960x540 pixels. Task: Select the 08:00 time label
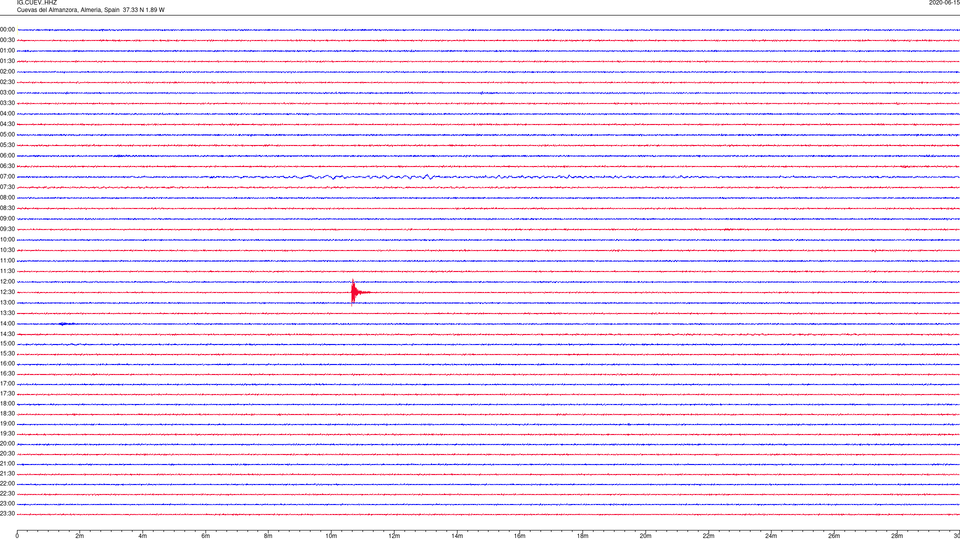point(7,198)
